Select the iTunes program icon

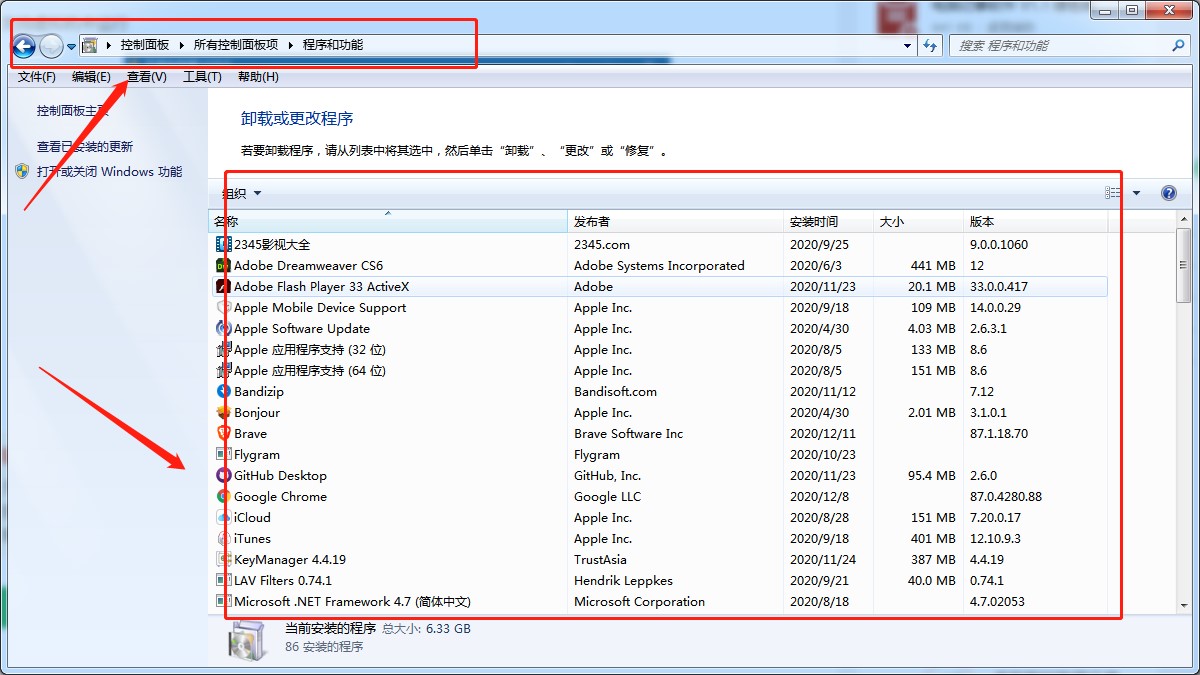pyautogui.click(x=224, y=538)
